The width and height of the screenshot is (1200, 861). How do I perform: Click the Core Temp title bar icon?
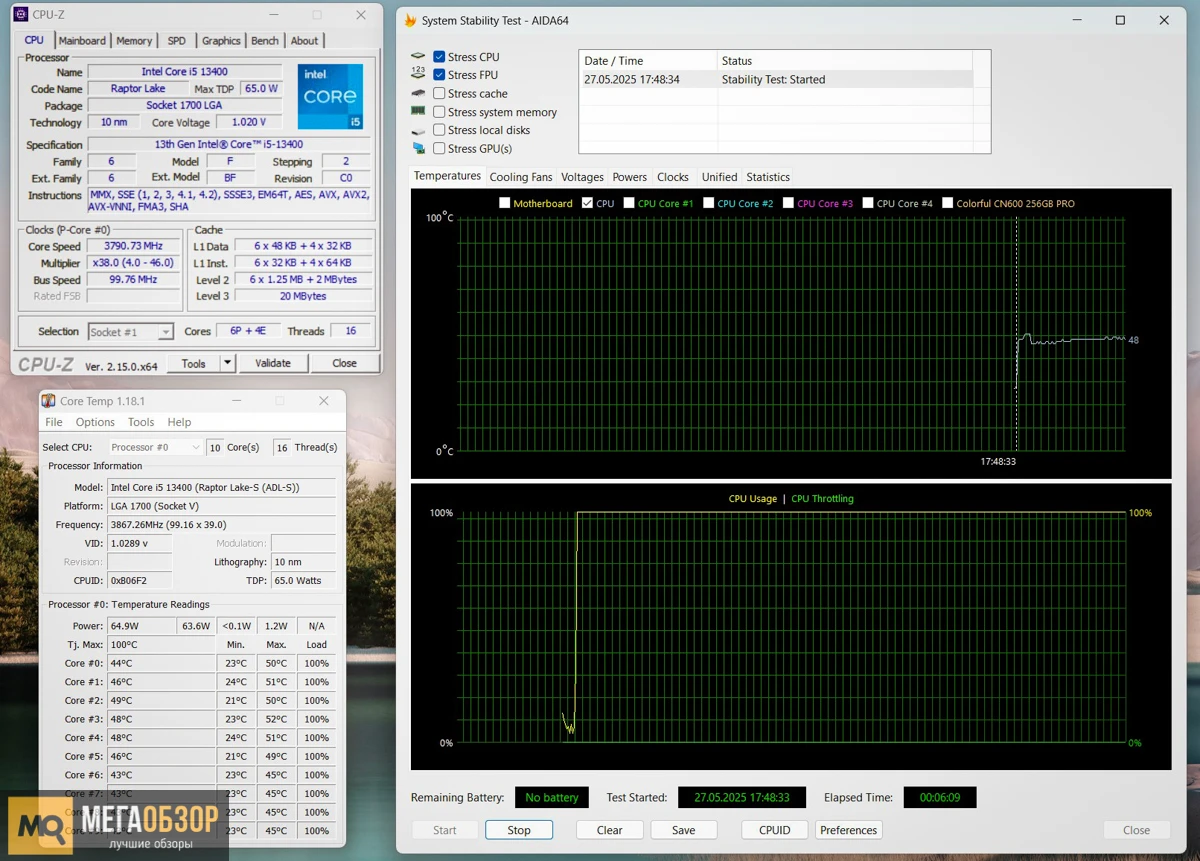pos(48,401)
